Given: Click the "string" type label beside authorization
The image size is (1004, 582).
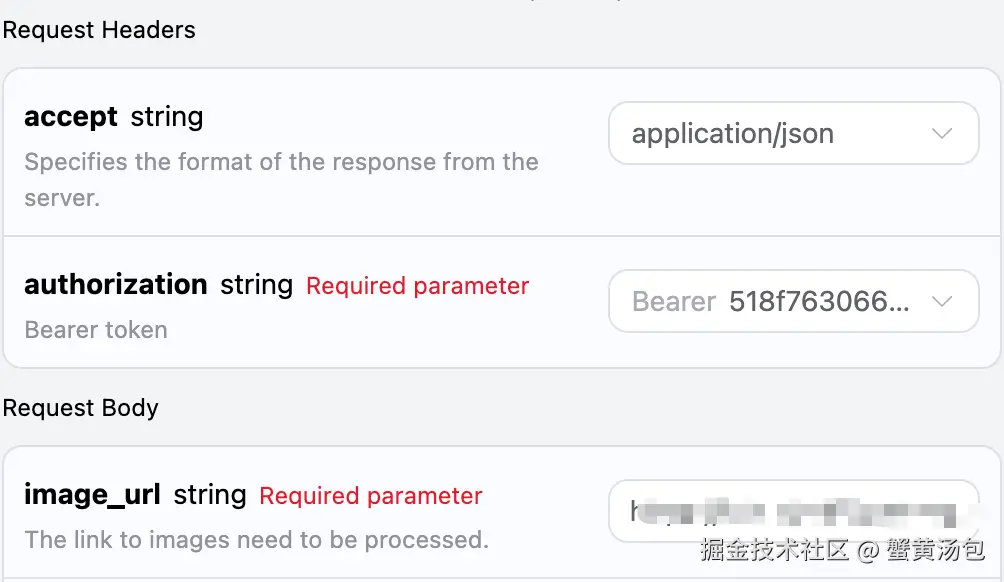Looking at the screenshot, I should [256, 285].
